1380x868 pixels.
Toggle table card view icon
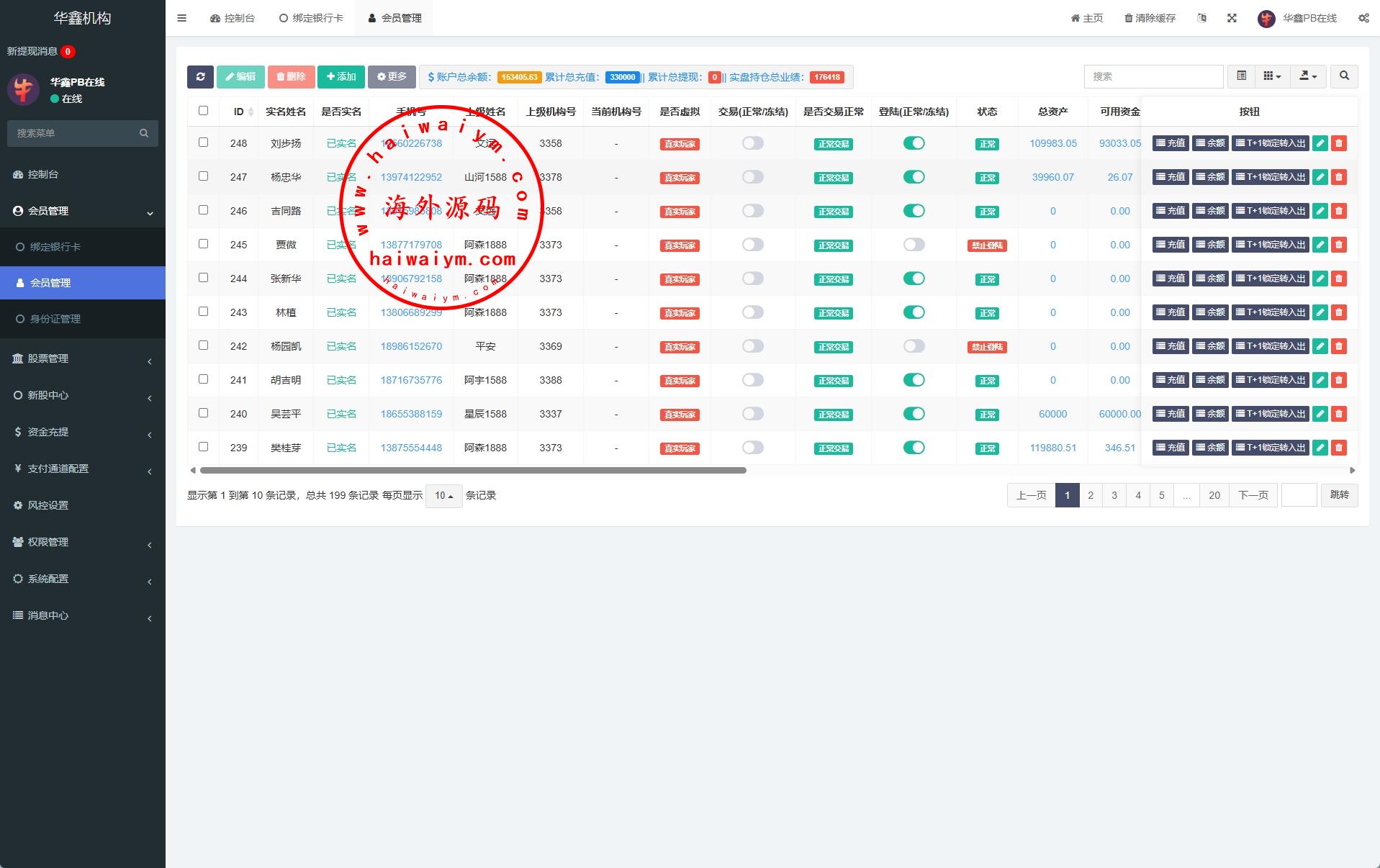tap(1242, 76)
